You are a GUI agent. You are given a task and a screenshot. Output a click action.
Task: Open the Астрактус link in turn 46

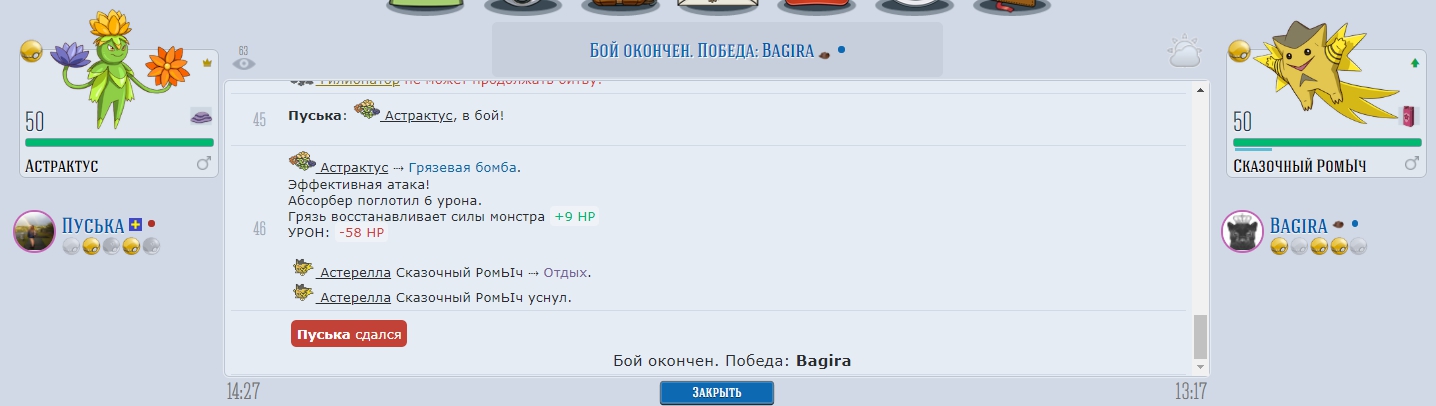click(x=353, y=167)
